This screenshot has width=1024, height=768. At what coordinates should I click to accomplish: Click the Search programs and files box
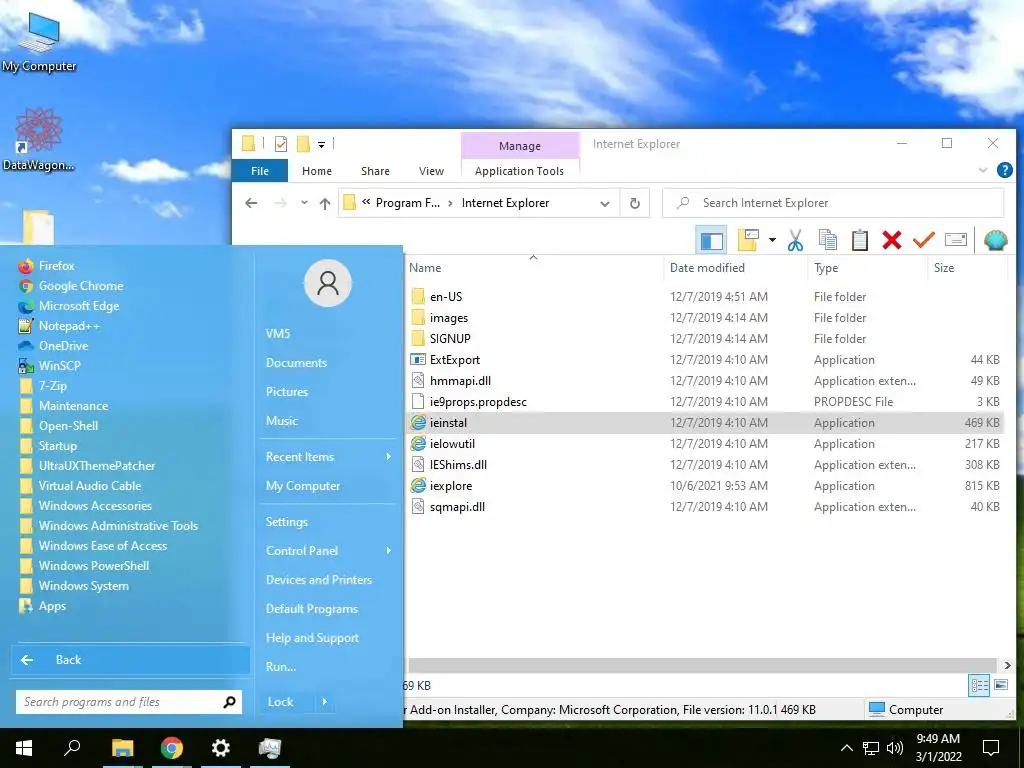click(129, 702)
